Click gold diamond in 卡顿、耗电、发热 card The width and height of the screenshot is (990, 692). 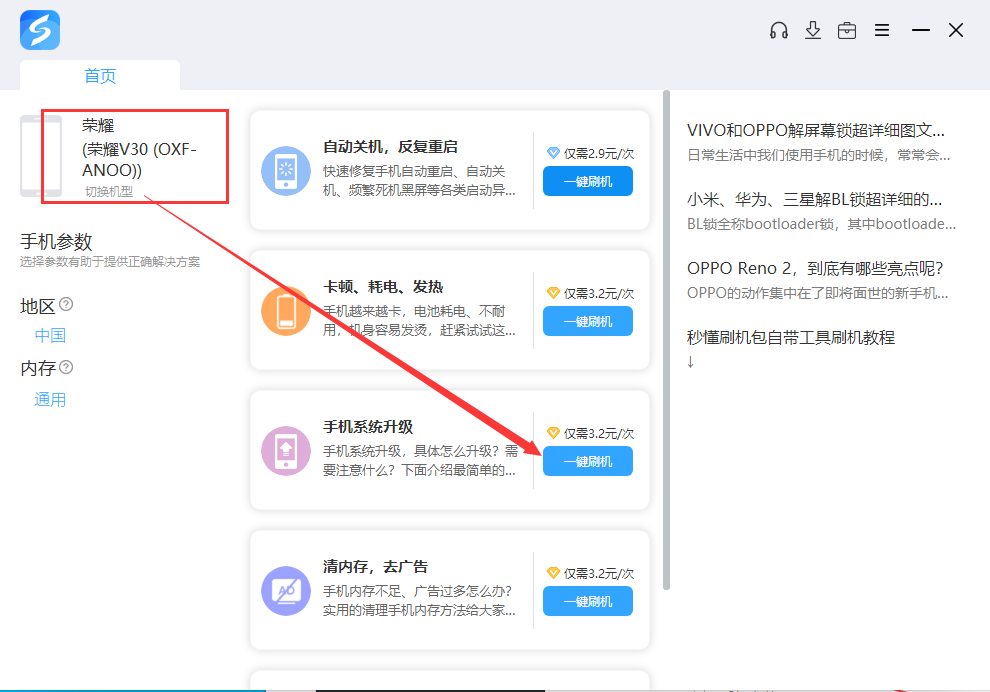pyautogui.click(x=553, y=293)
